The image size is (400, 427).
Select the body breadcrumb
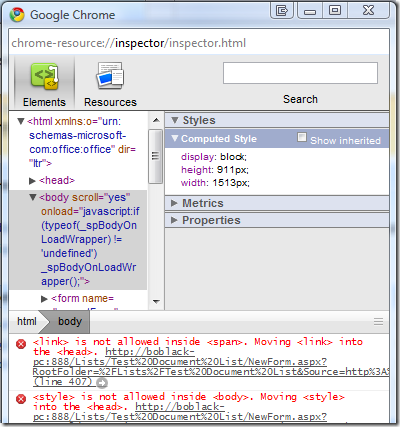coord(70,322)
